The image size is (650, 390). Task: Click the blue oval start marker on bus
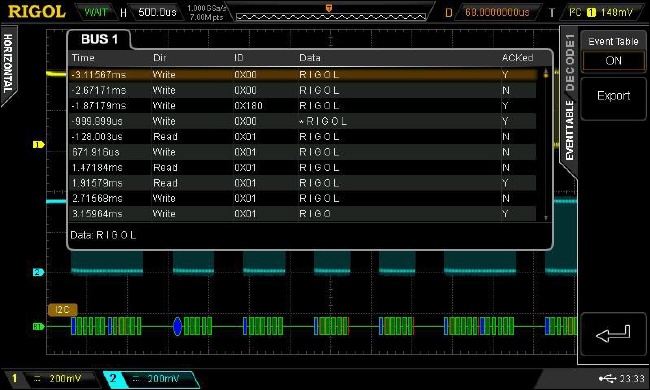click(x=177, y=327)
